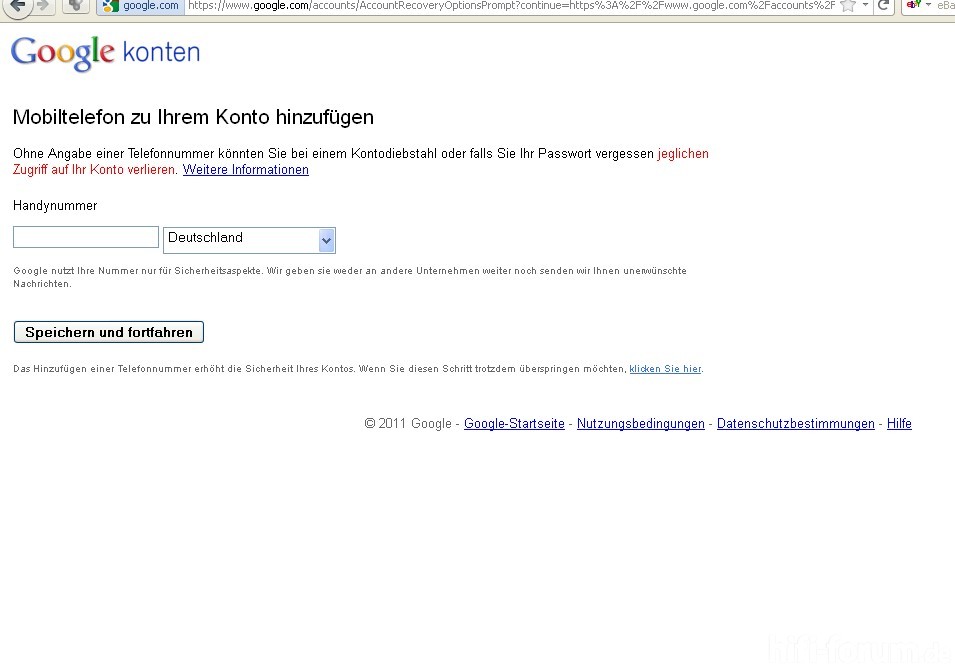Bookmark this page with the star icon
Image resolution: width=955 pixels, height=668 pixels.
coord(848,6)
